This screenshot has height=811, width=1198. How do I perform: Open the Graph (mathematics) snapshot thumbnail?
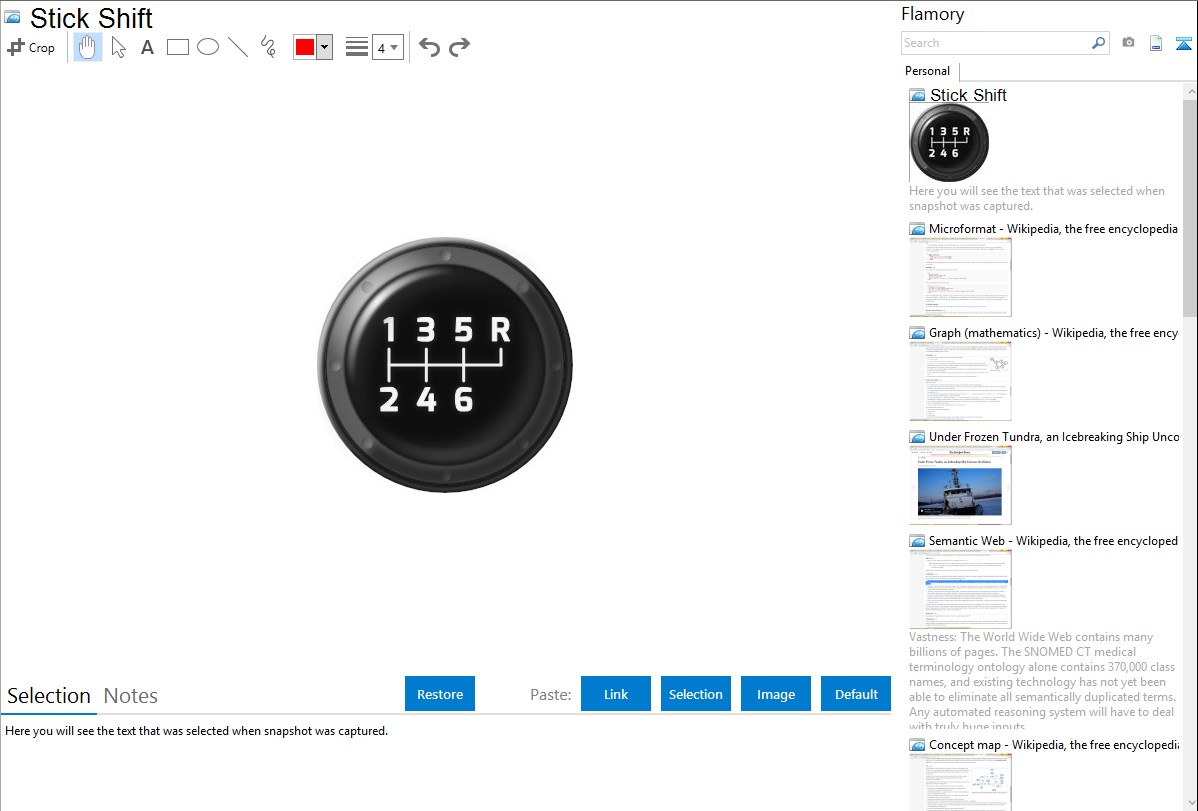click(x=960, y=381)
